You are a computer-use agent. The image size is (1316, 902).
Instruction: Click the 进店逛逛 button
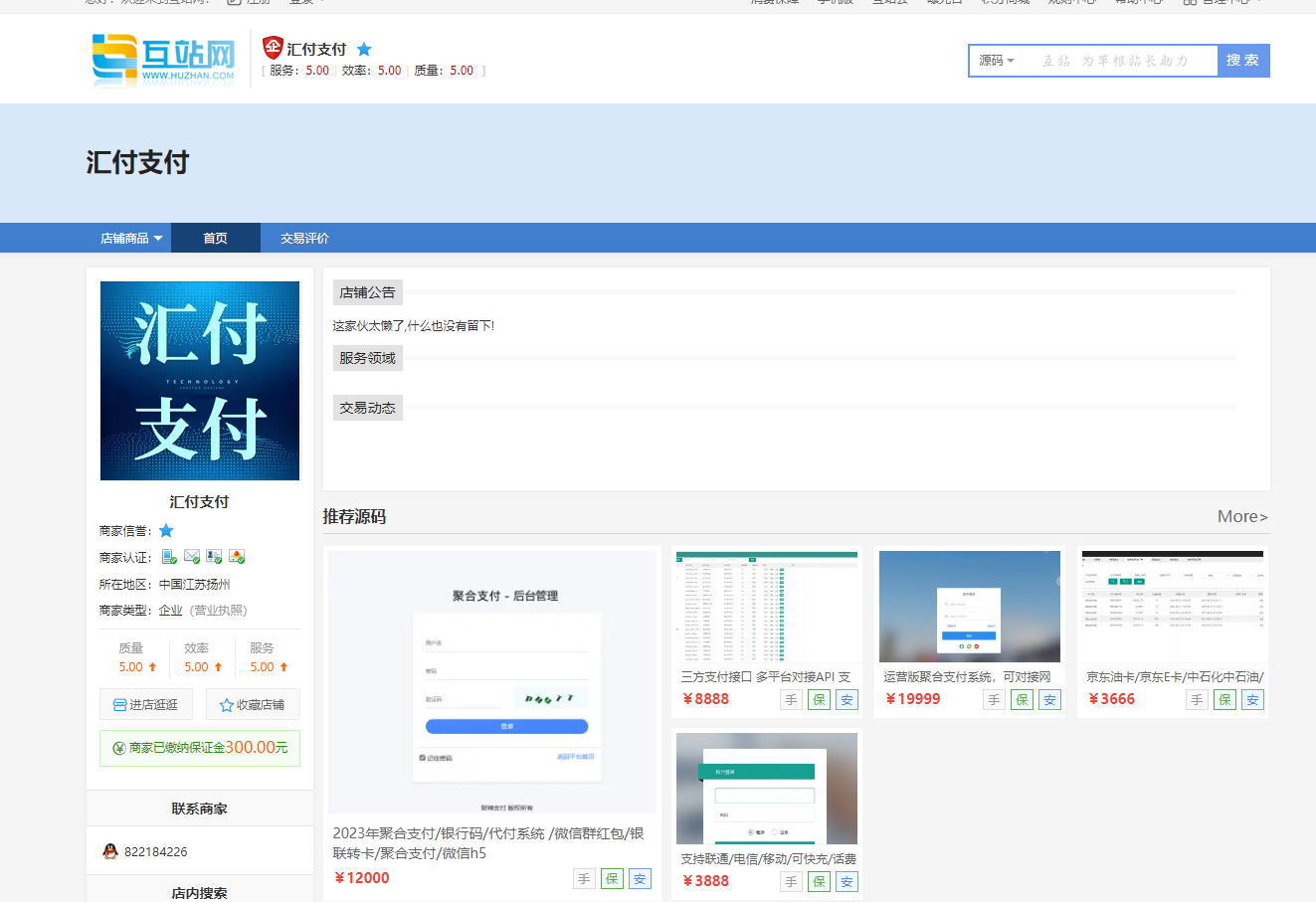(145, 705)
